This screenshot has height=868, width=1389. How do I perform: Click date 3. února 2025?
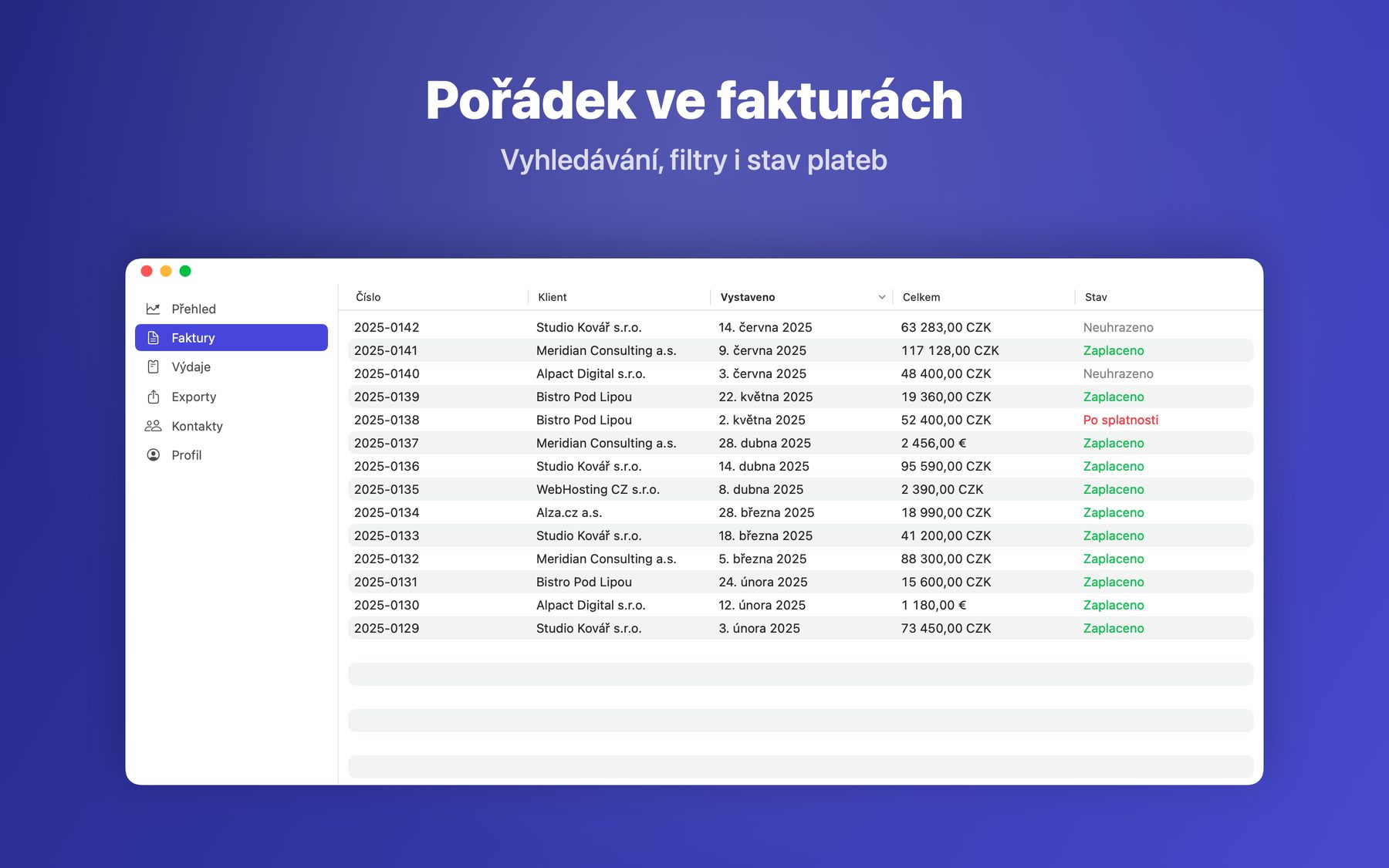[x=759, y=628]
